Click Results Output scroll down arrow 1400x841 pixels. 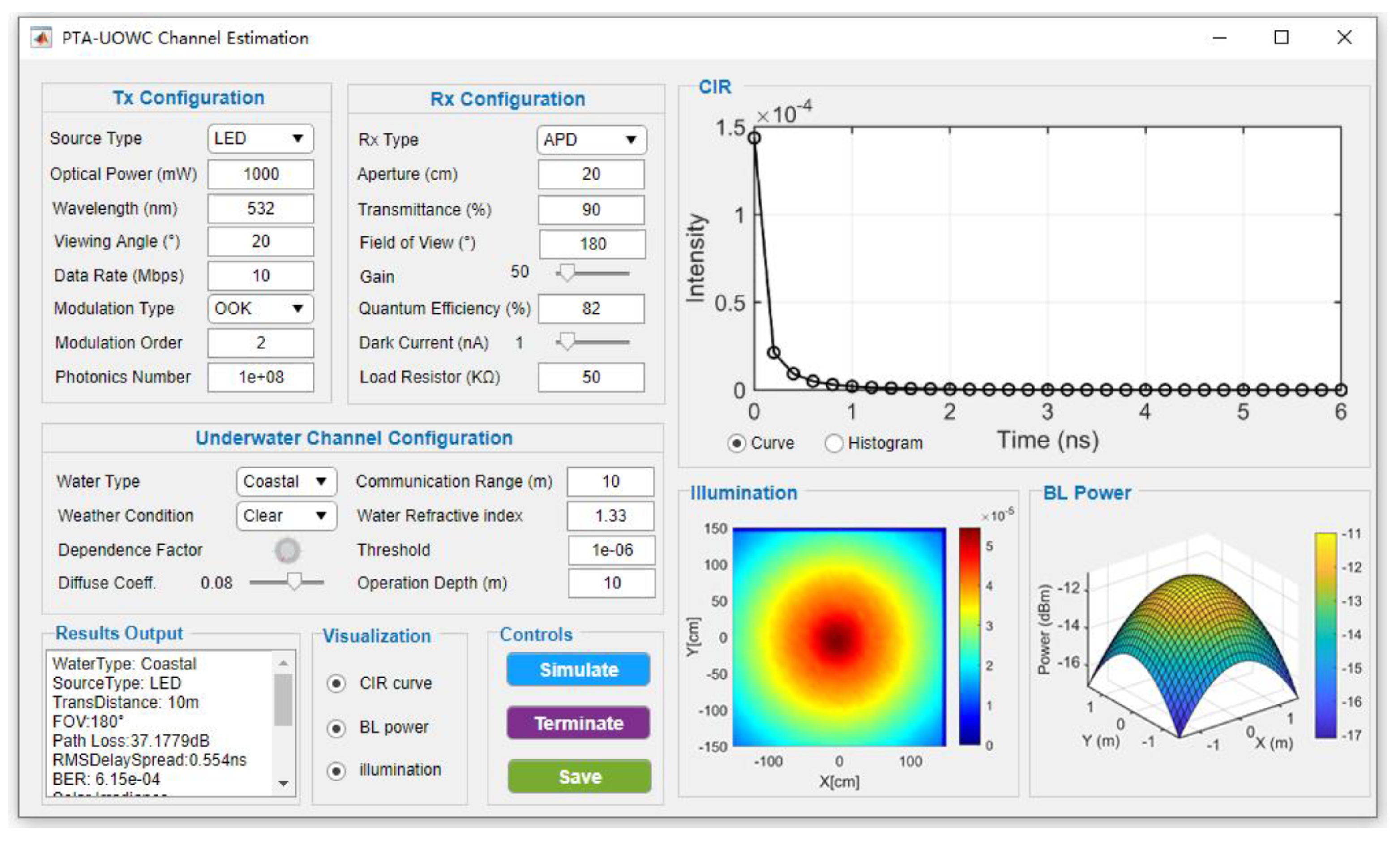click(283, 783)
